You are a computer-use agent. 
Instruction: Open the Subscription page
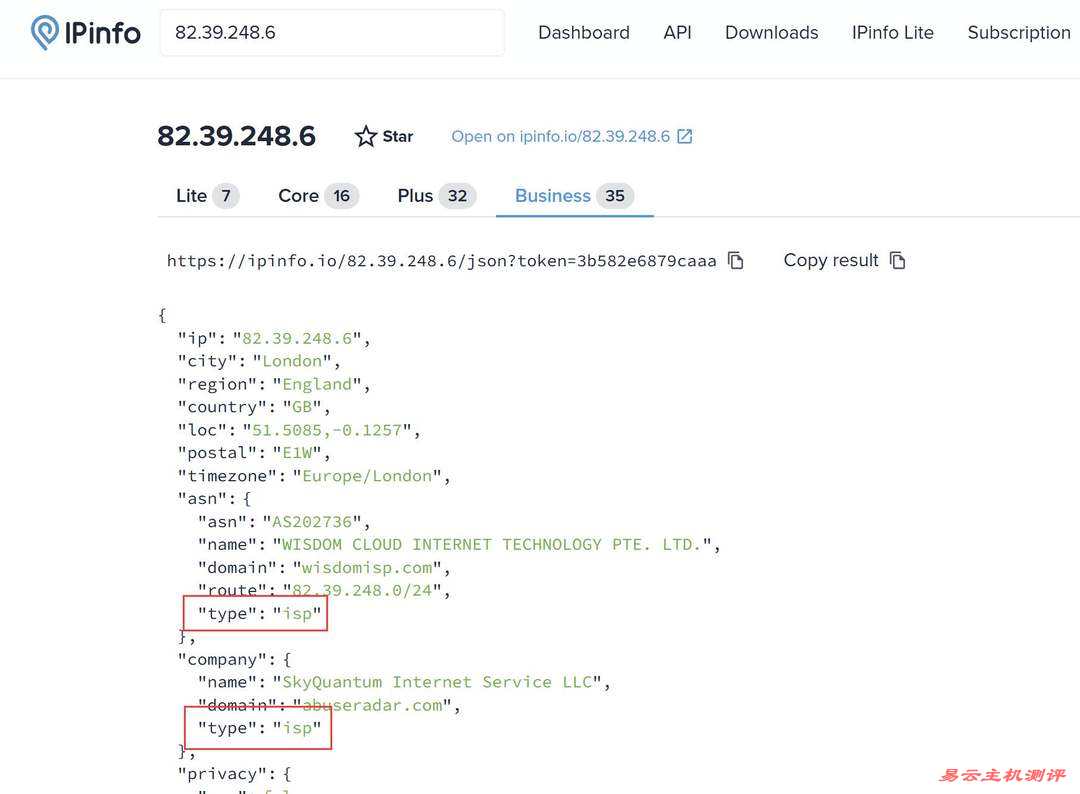tap(1018, 33)
